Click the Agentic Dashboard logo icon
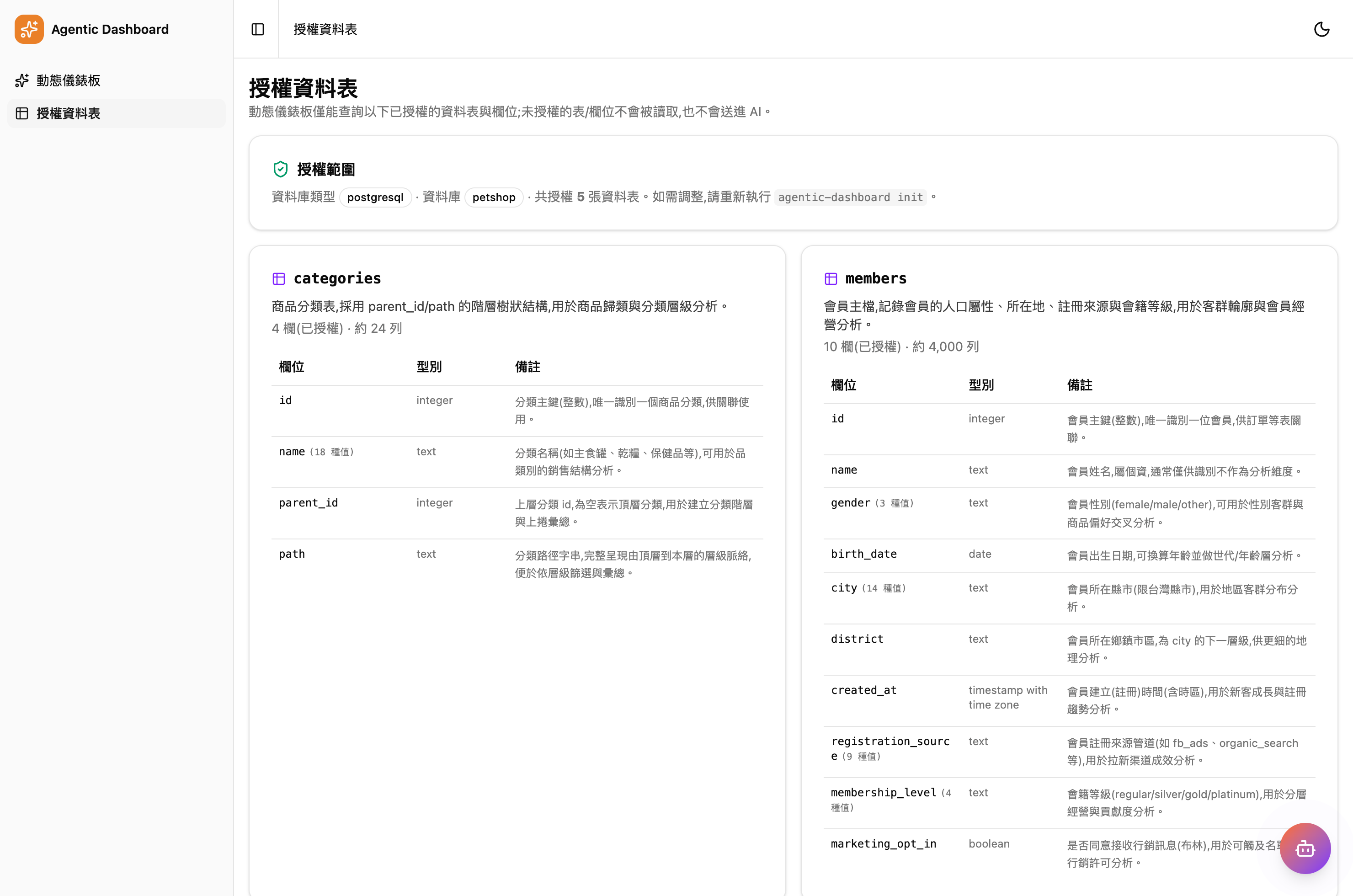1353x896 pixels. click(x=29, y=29)
